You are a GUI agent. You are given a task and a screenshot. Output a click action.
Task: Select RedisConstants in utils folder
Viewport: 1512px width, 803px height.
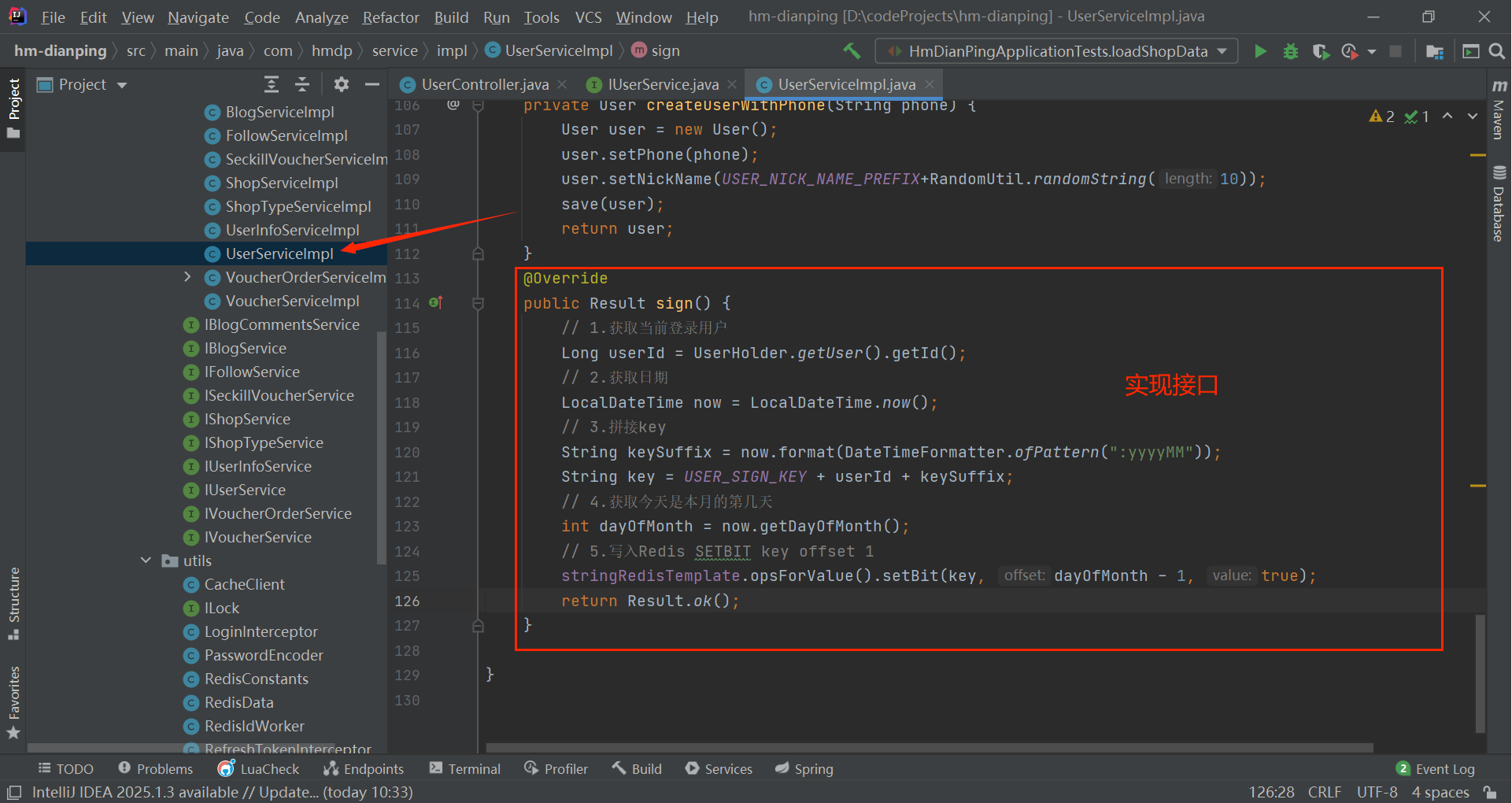pyautogui.click(x=256, y=679)
